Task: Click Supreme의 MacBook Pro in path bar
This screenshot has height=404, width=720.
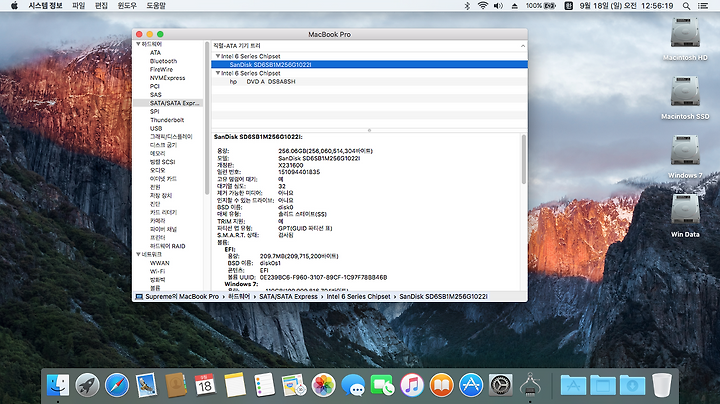Action: (x=182, y=297)
